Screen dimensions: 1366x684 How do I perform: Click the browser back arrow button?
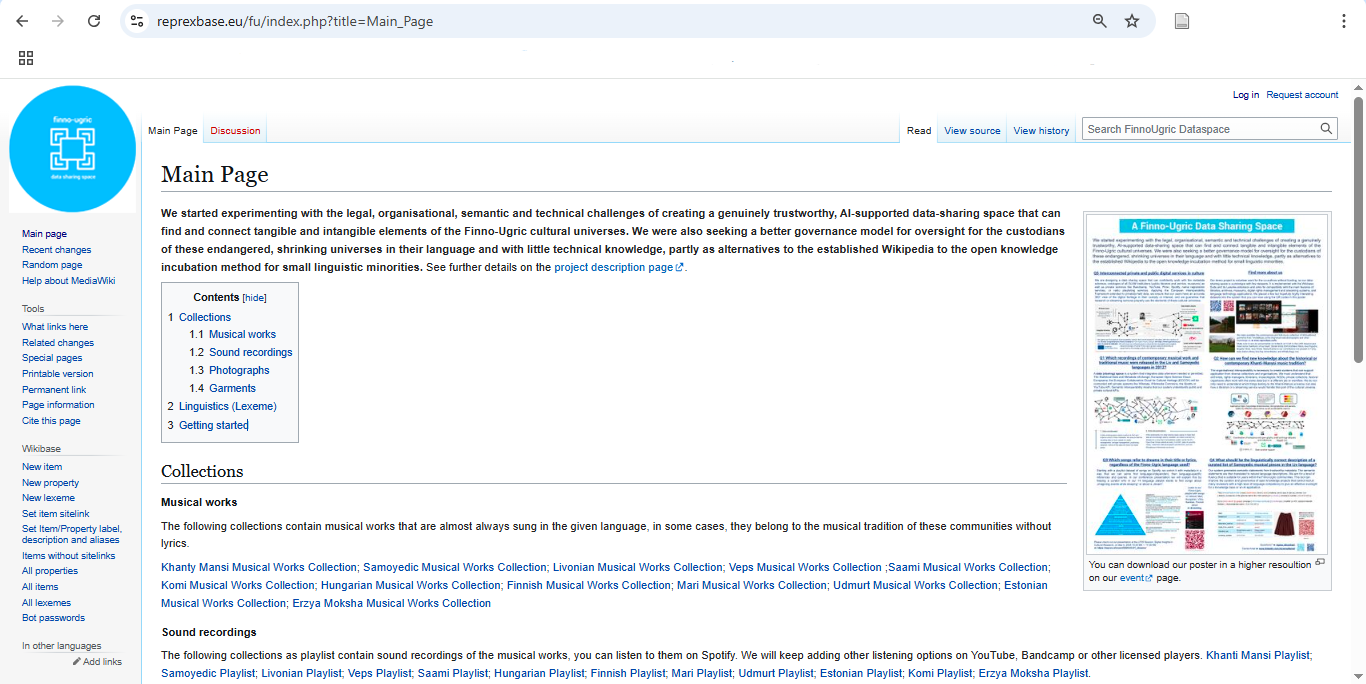coord(22,21)
